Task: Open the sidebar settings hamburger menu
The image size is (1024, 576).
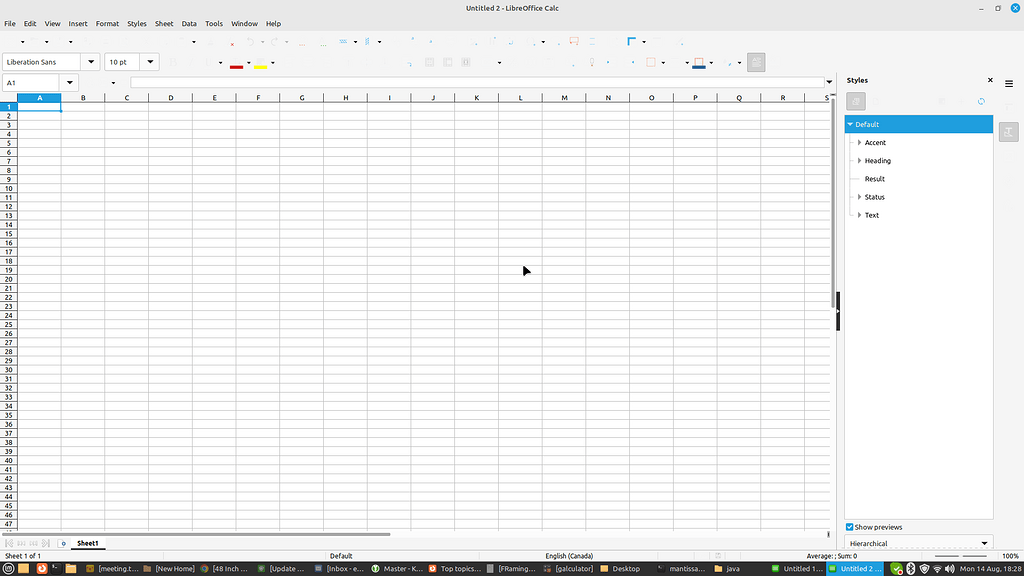Action: pos(1009,83)
